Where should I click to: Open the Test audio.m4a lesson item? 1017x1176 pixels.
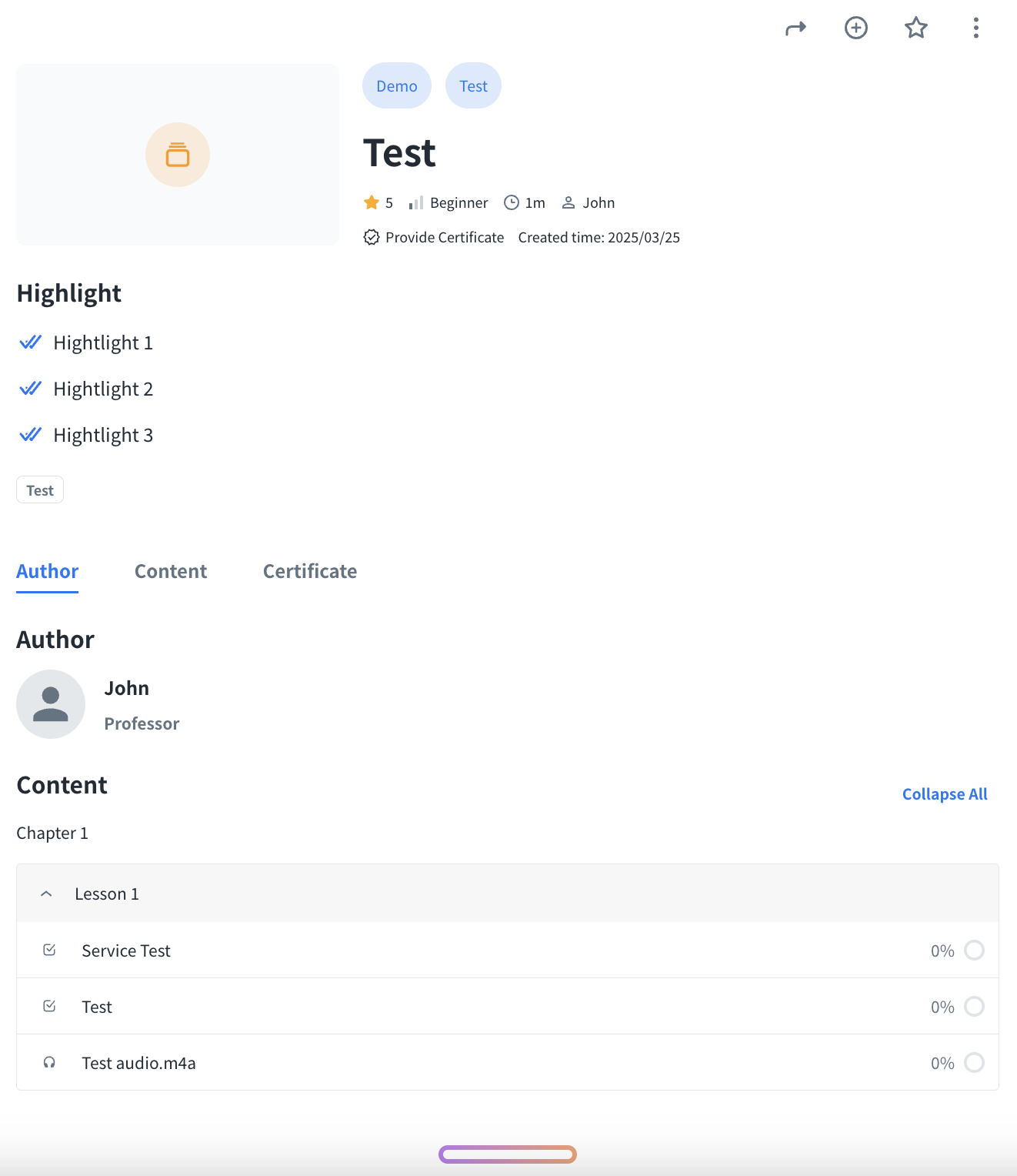click(x=139, y=1063)
